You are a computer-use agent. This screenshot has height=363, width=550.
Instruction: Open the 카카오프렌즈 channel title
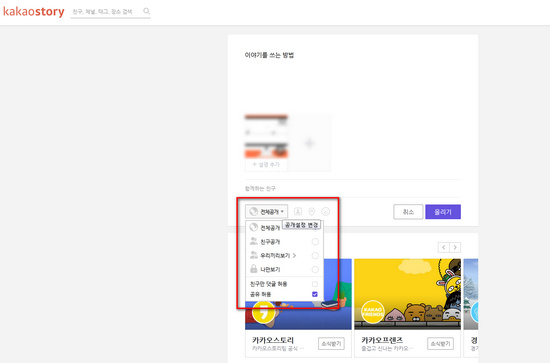(x=382, y=340)
